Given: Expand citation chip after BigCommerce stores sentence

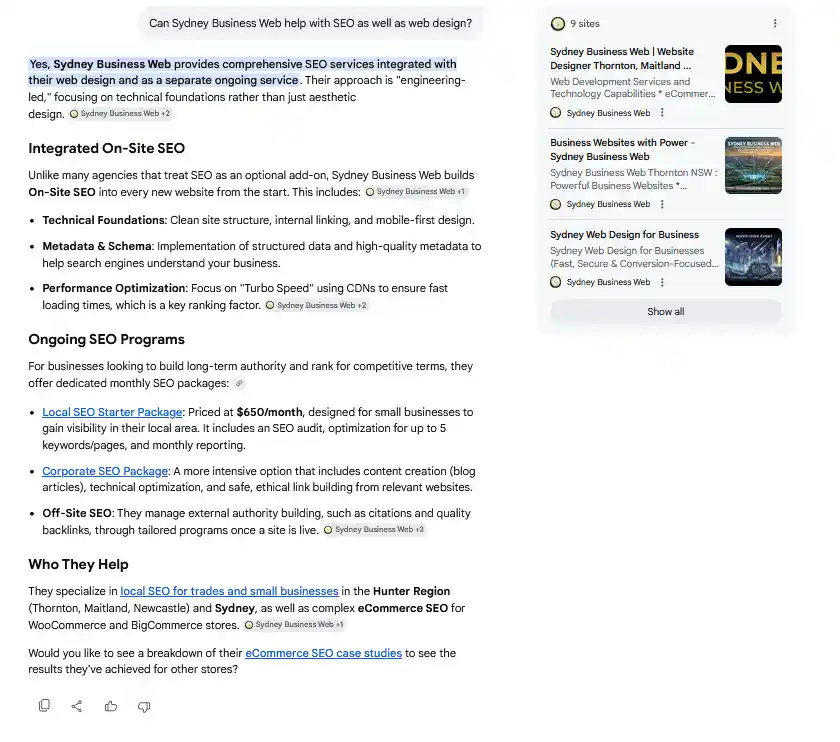Looking at the screenshot, I should click(x=295, y=625).
